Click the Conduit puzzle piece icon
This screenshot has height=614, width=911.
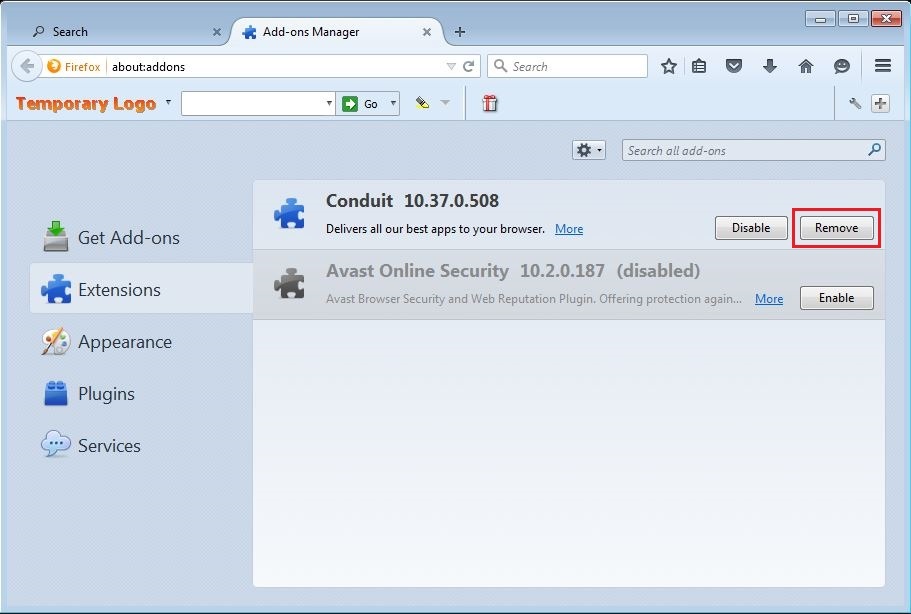tap(289, 213)
